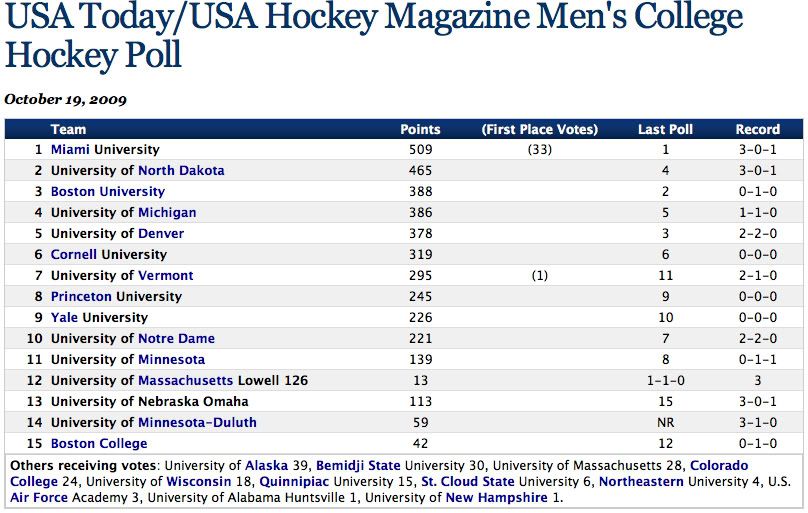
Task: Click the North Dakota link
Action: click(x=181, y=171)
